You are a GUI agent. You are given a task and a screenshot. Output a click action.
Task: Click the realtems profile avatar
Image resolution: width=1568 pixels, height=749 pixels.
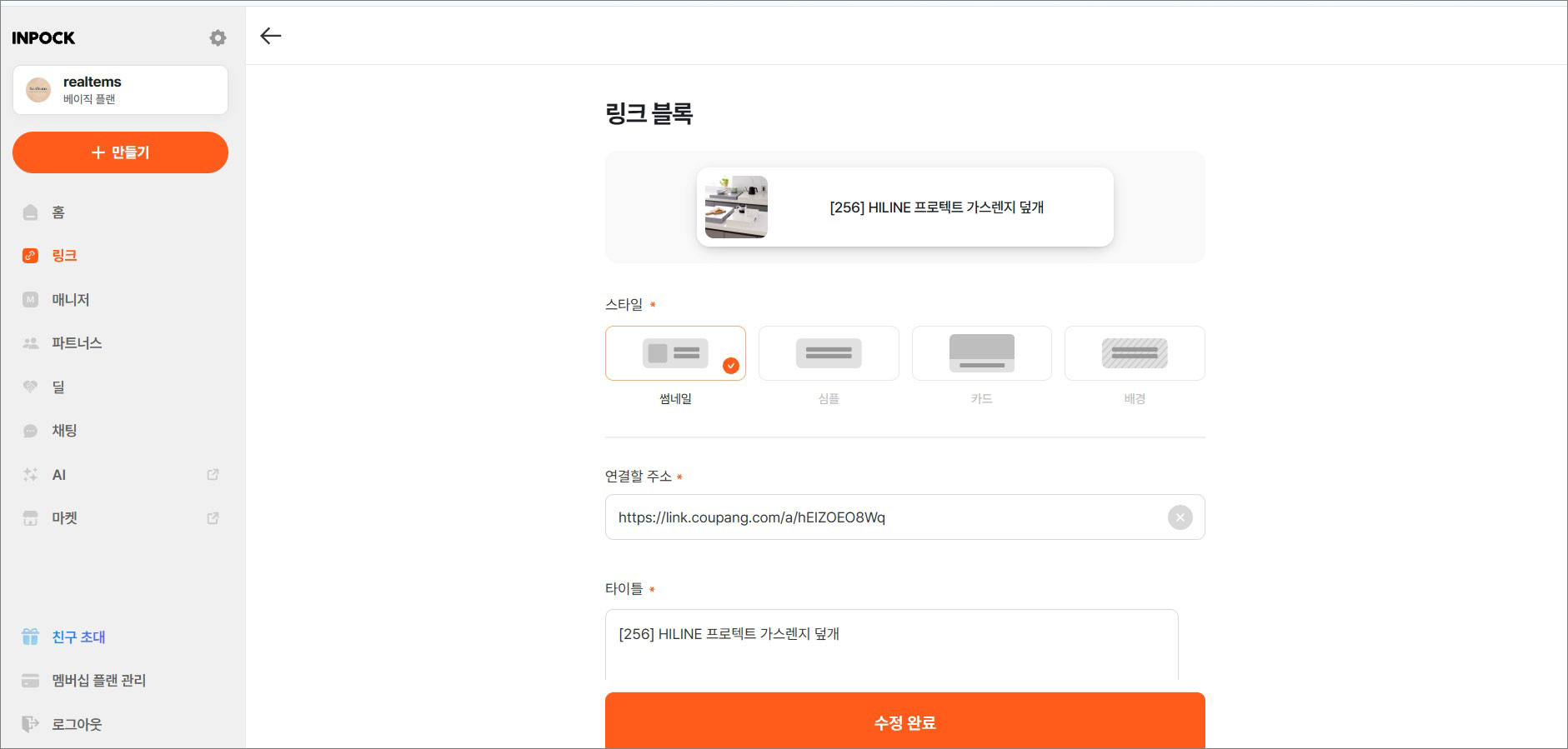(38, 90)
